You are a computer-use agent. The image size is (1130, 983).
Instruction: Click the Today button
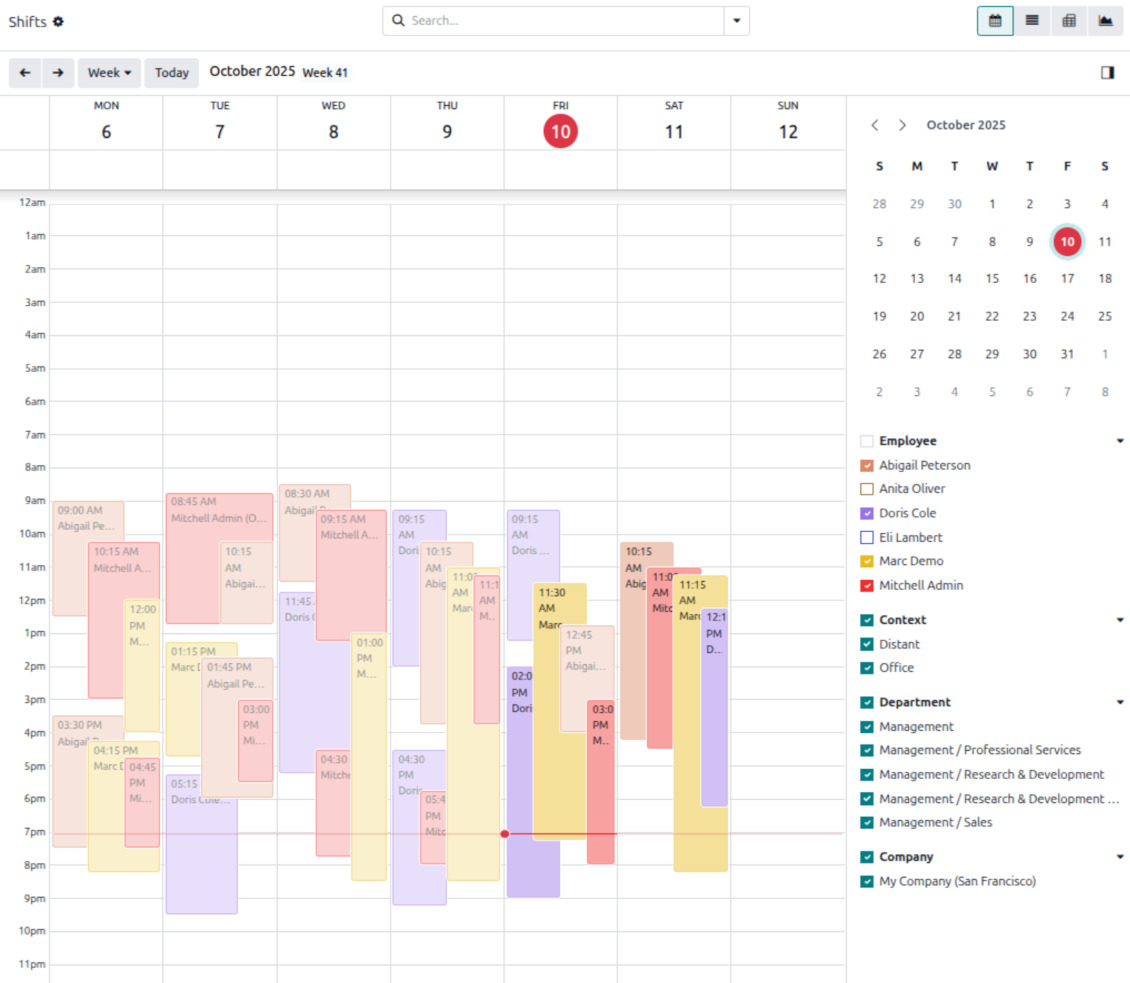[172, 73]
